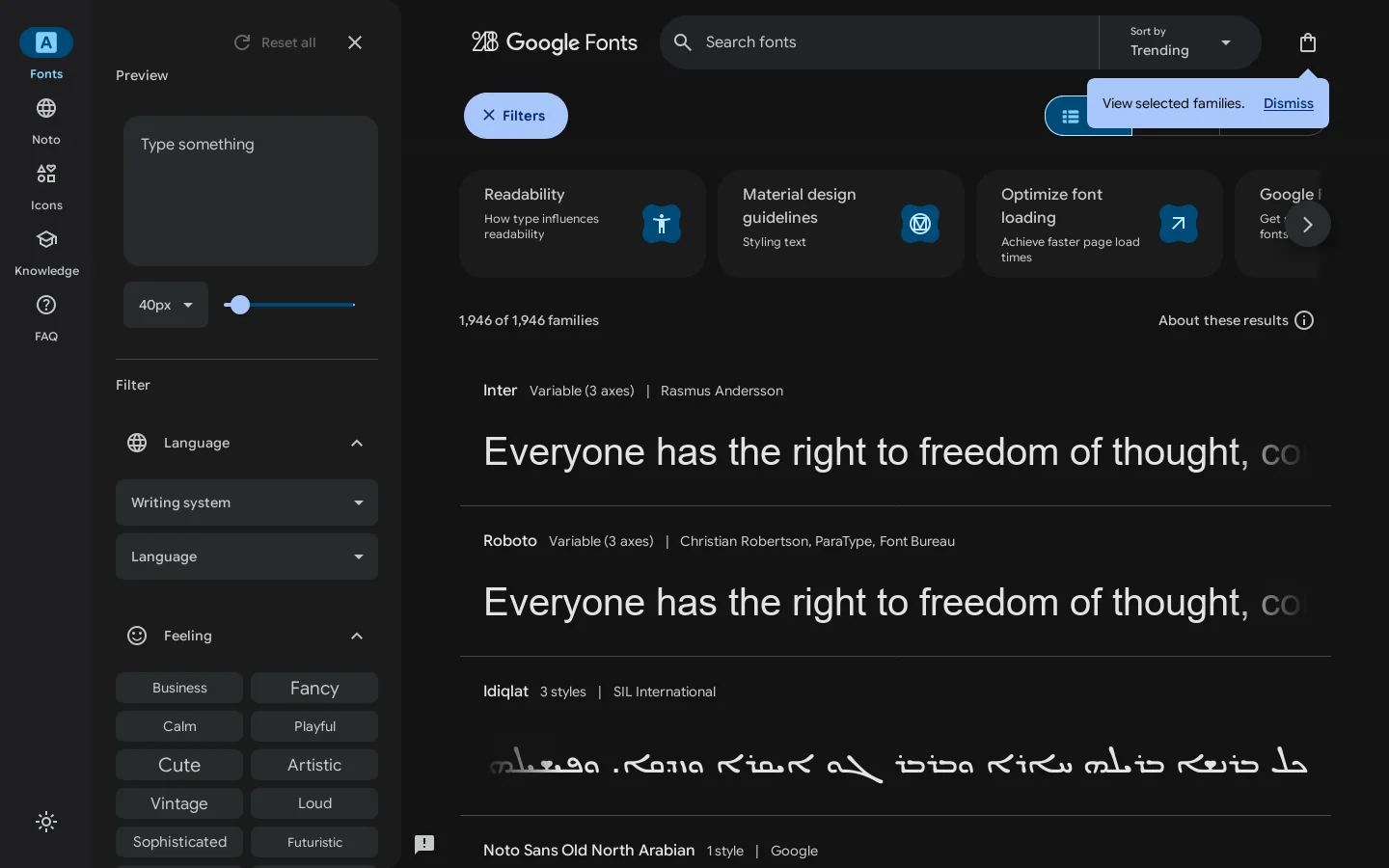1389x868 pixels.
Task: Toggle the Sophisticated feeling chip
Action: pyautogui.click(x=179, y=842)
